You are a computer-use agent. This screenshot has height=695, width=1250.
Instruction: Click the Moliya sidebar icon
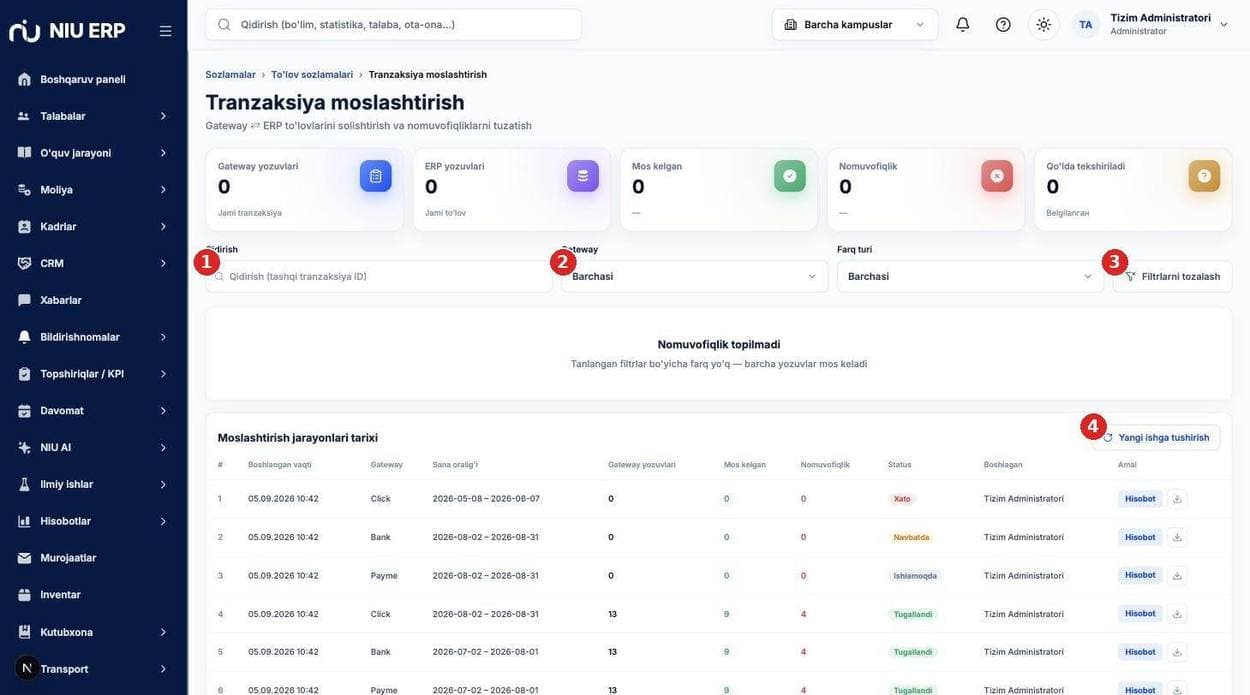pos(24,190)
